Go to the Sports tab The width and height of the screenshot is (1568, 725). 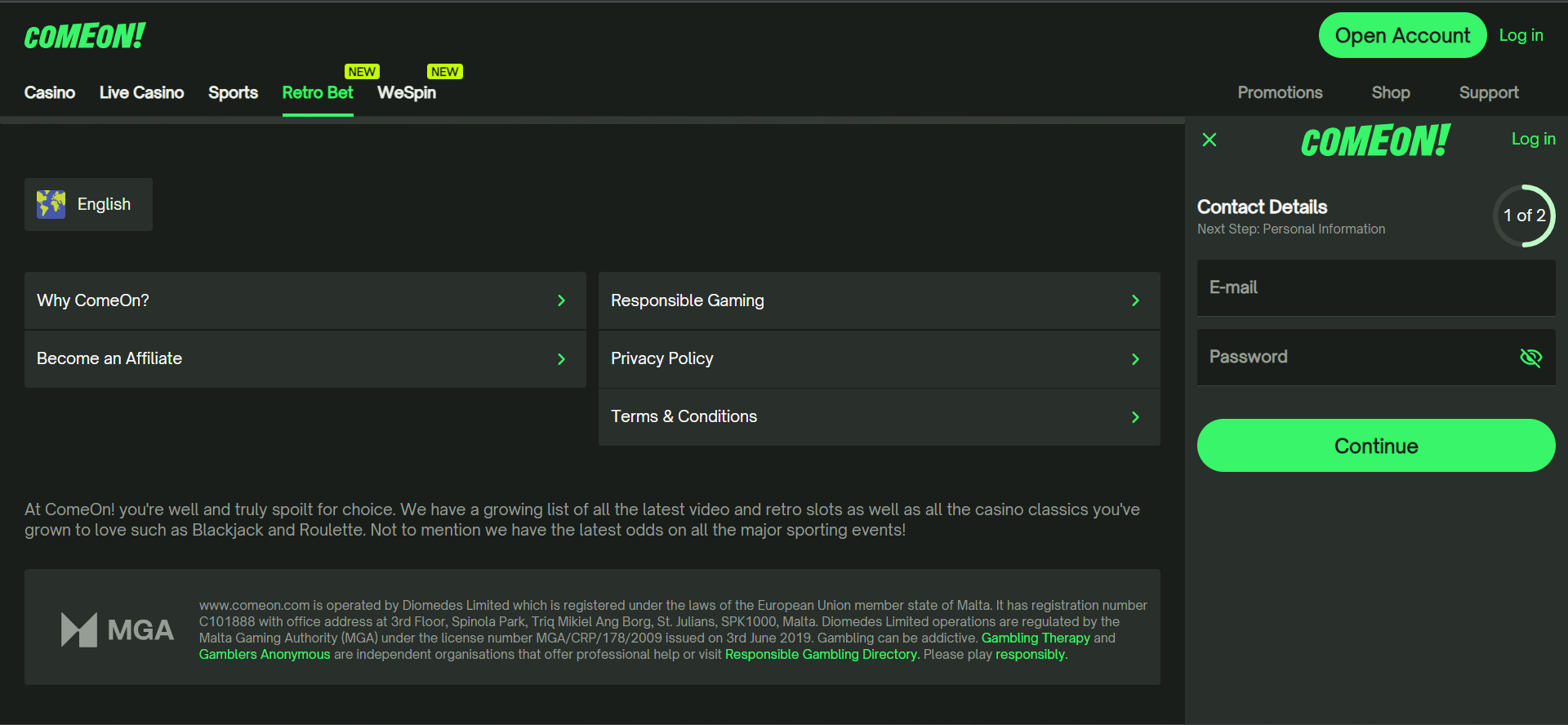click(233, 92)
